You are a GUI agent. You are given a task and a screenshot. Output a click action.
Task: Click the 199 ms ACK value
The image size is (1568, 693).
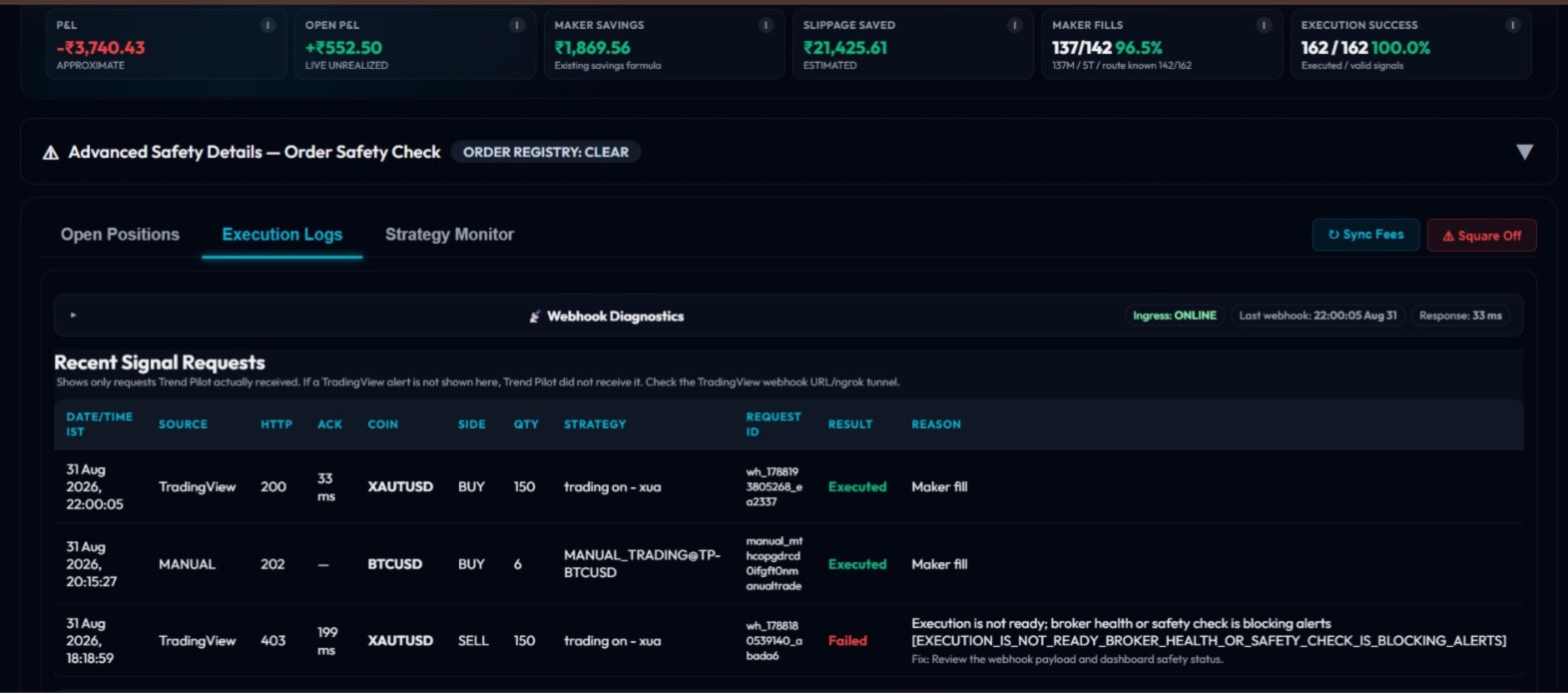click(x=327, y=641)
